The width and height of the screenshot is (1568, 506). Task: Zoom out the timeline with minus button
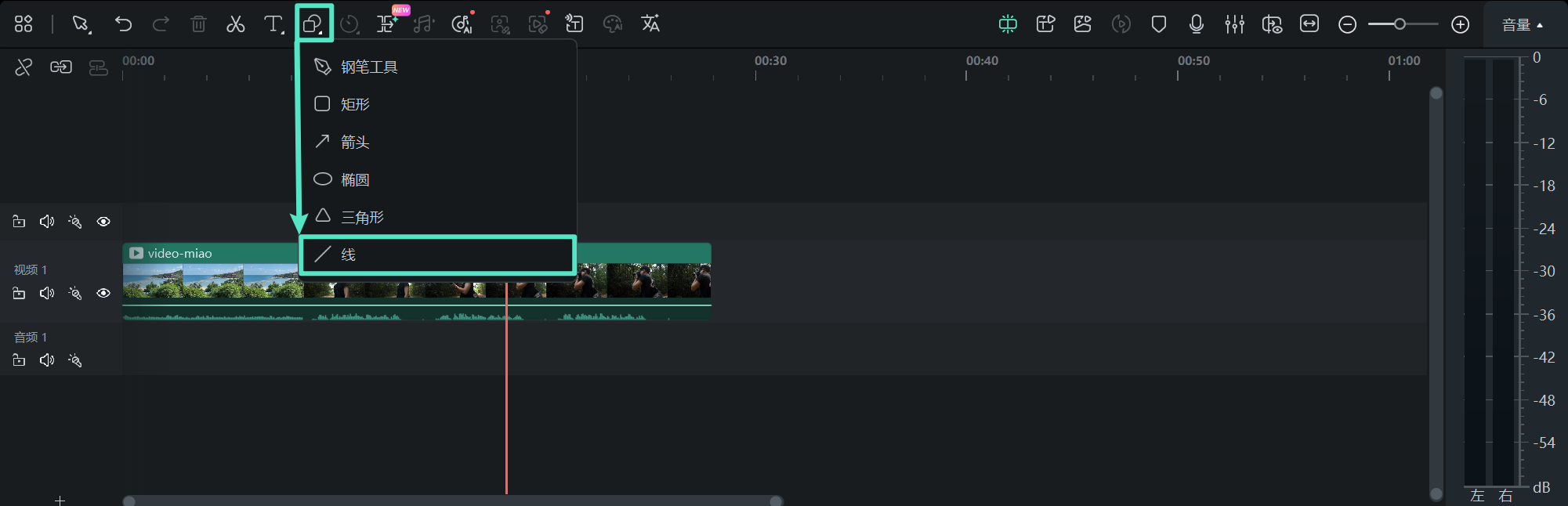1347,24
